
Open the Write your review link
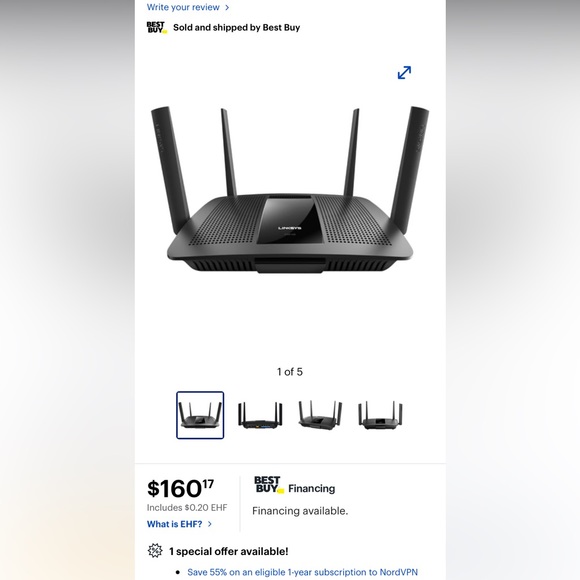click(183, 7)
